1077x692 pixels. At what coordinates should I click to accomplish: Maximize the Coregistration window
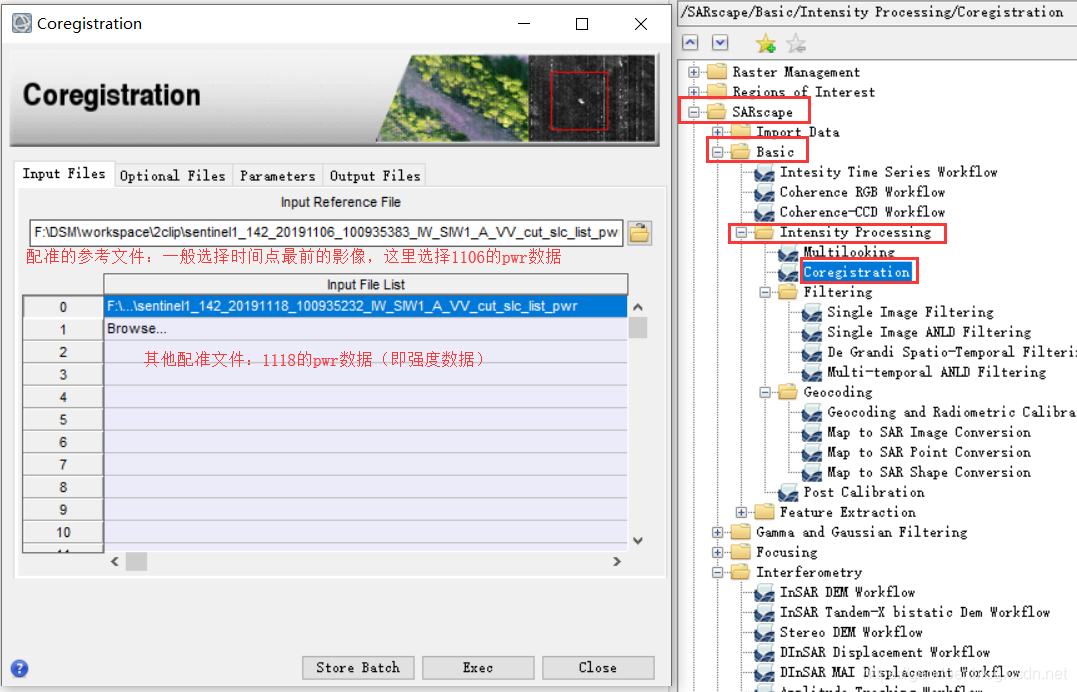click(582, 24)
